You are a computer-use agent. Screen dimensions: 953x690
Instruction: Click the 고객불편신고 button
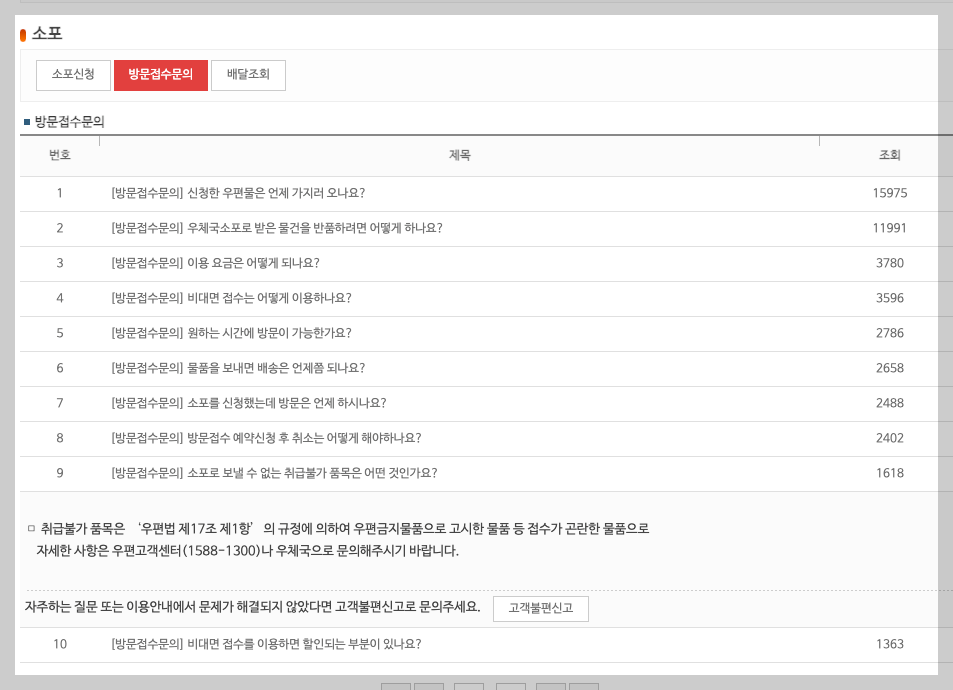click(541, 609)
